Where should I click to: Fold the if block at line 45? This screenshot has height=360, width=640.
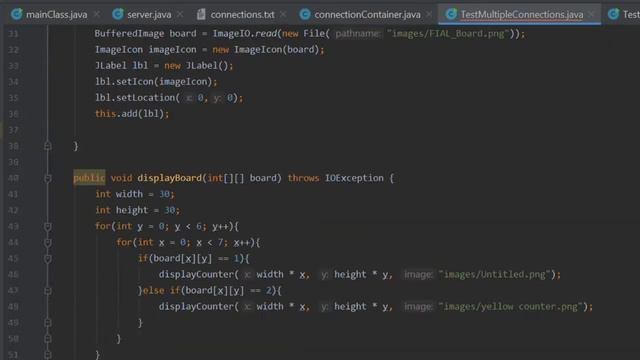click(x=48, y=258)
